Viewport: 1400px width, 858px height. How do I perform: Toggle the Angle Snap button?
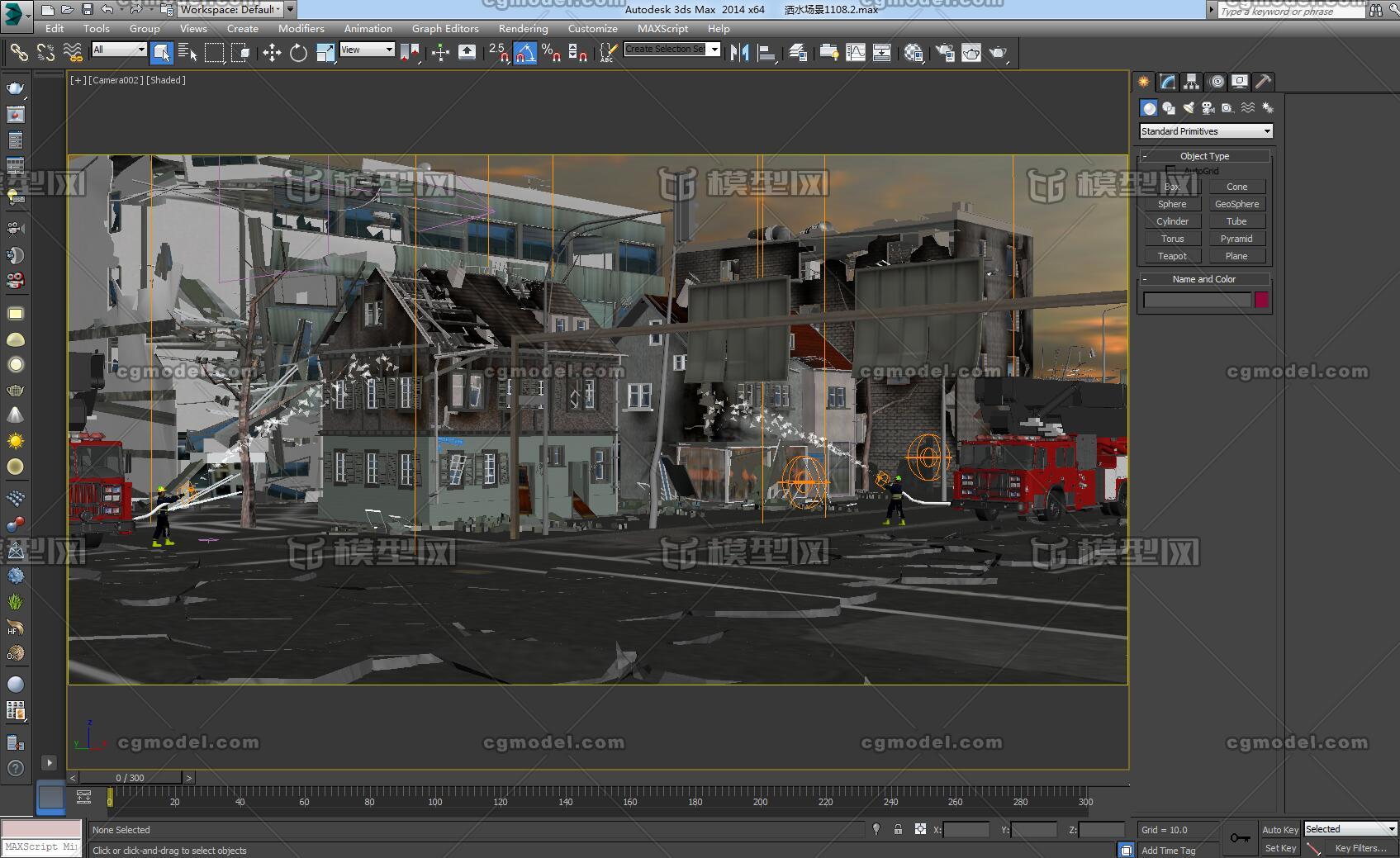[525, 53]
